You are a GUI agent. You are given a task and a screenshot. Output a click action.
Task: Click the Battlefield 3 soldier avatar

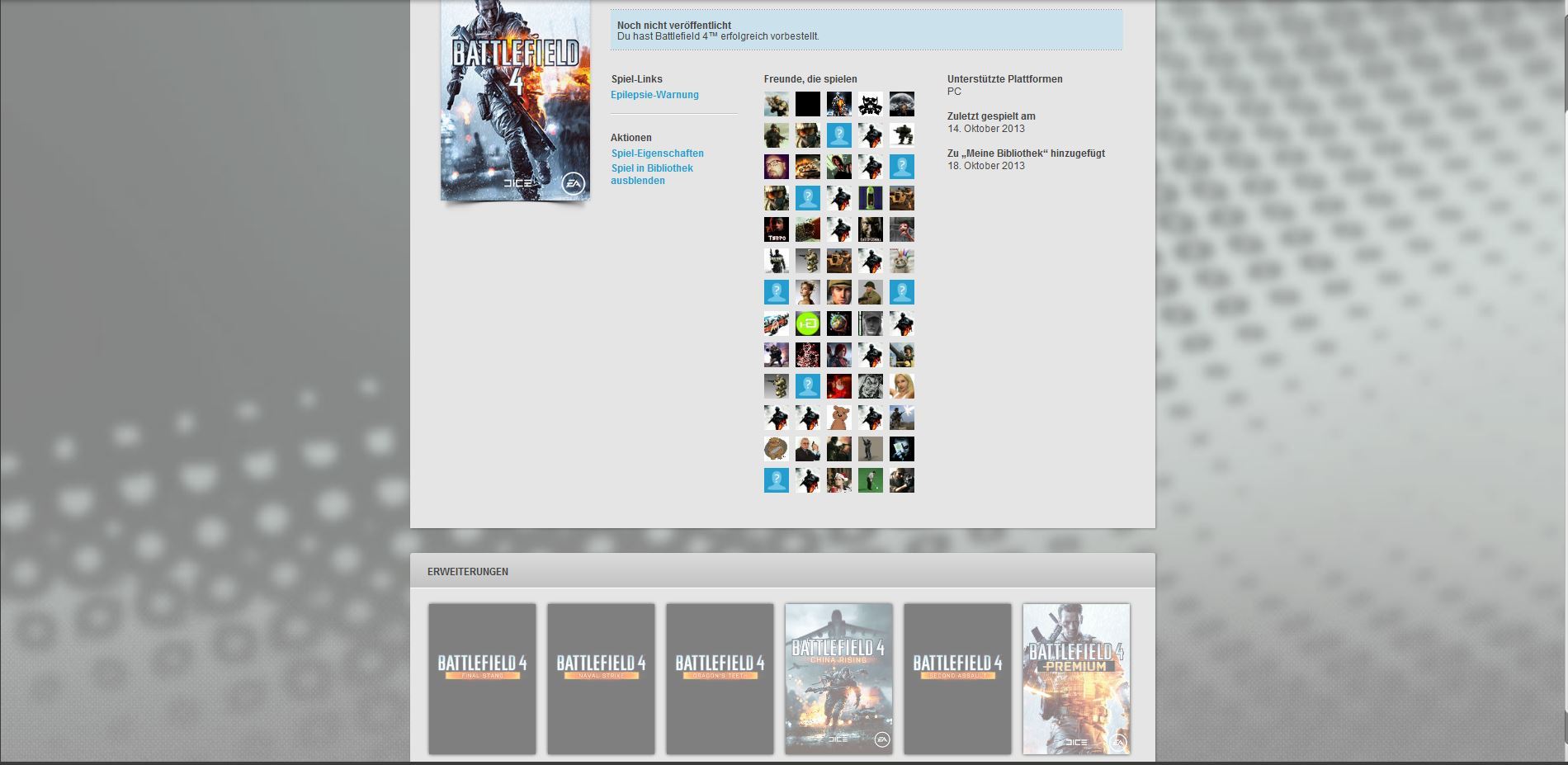839,104
